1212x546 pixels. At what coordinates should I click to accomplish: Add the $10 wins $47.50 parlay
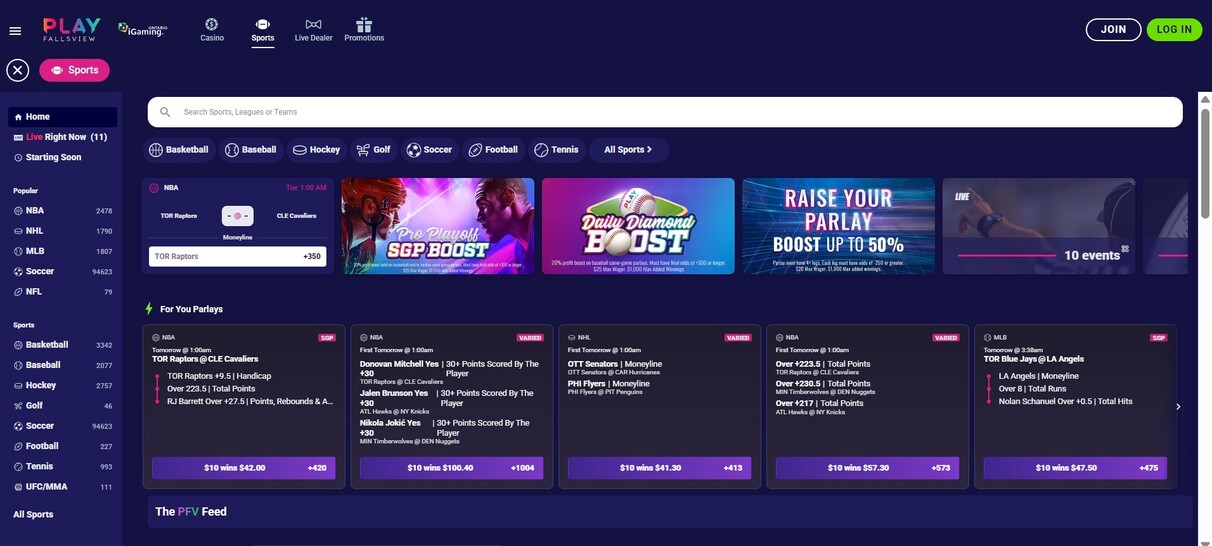point(1076,468)
